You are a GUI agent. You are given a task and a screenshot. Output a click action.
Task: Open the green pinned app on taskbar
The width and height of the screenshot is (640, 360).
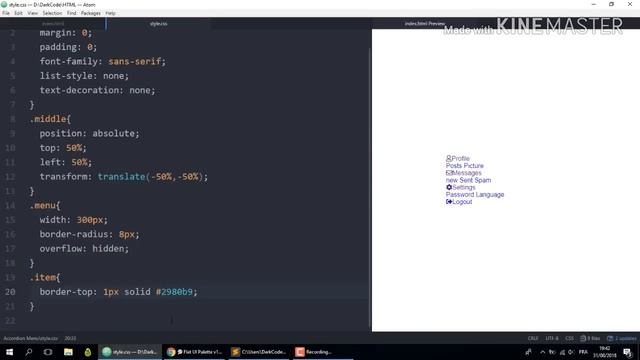[x=88, y=352]
